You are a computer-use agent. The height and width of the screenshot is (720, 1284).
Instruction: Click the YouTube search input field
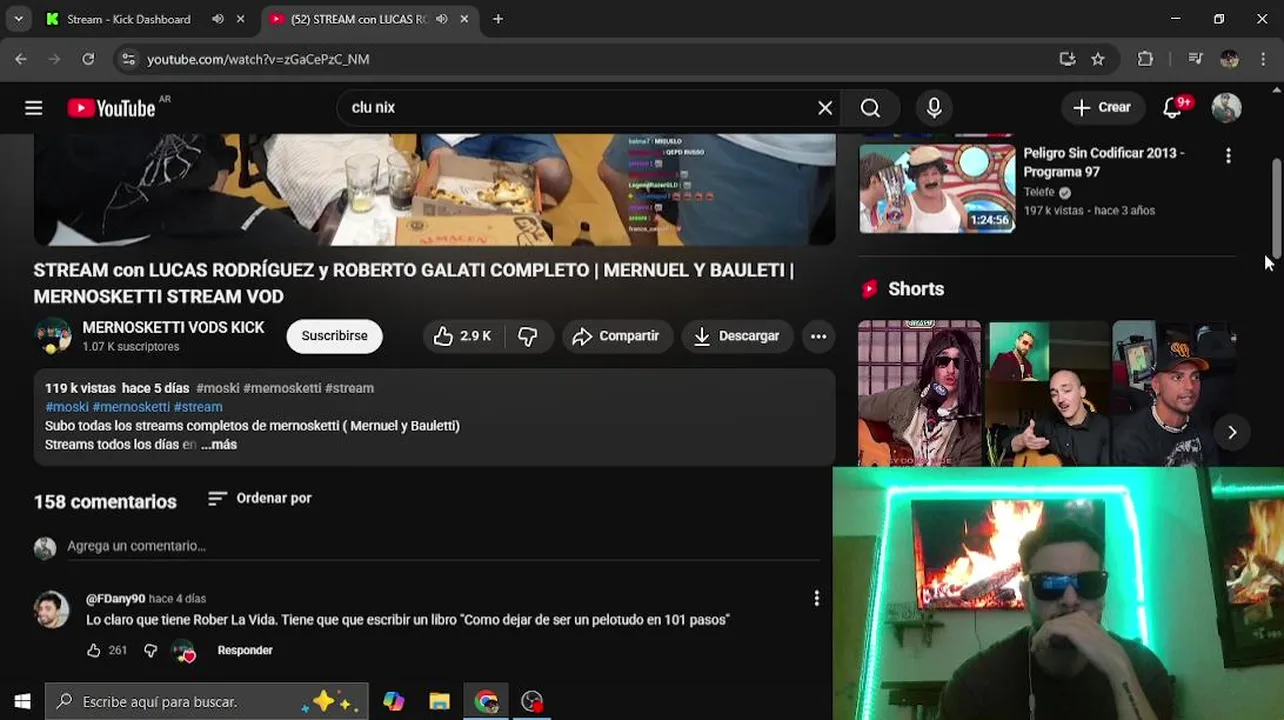click(x=580, y=108)
